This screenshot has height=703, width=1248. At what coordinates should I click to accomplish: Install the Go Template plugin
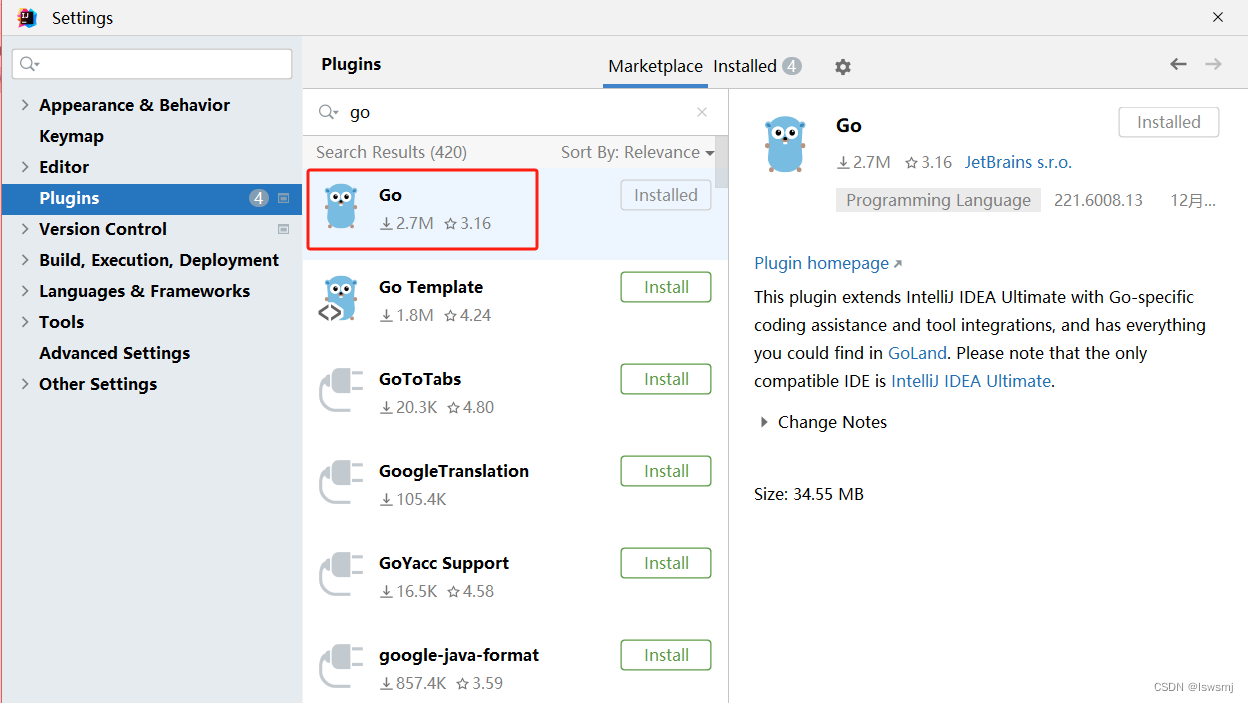pos(666,287)
